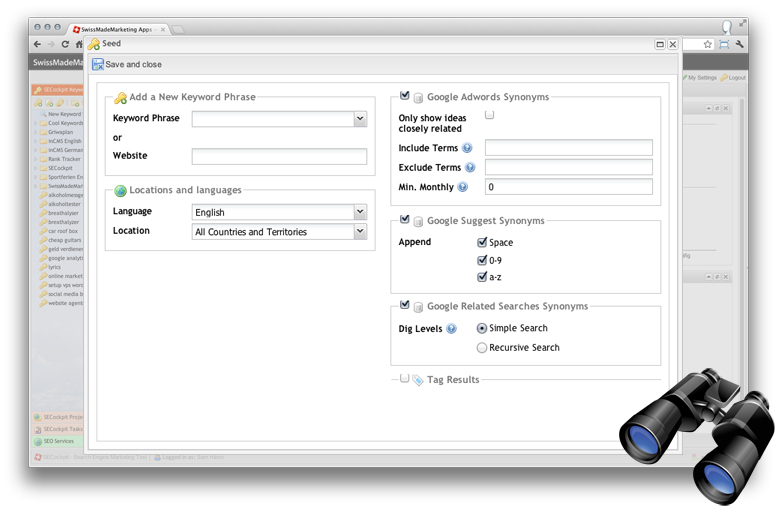Click the browser back arrow

tap(38, 44)
